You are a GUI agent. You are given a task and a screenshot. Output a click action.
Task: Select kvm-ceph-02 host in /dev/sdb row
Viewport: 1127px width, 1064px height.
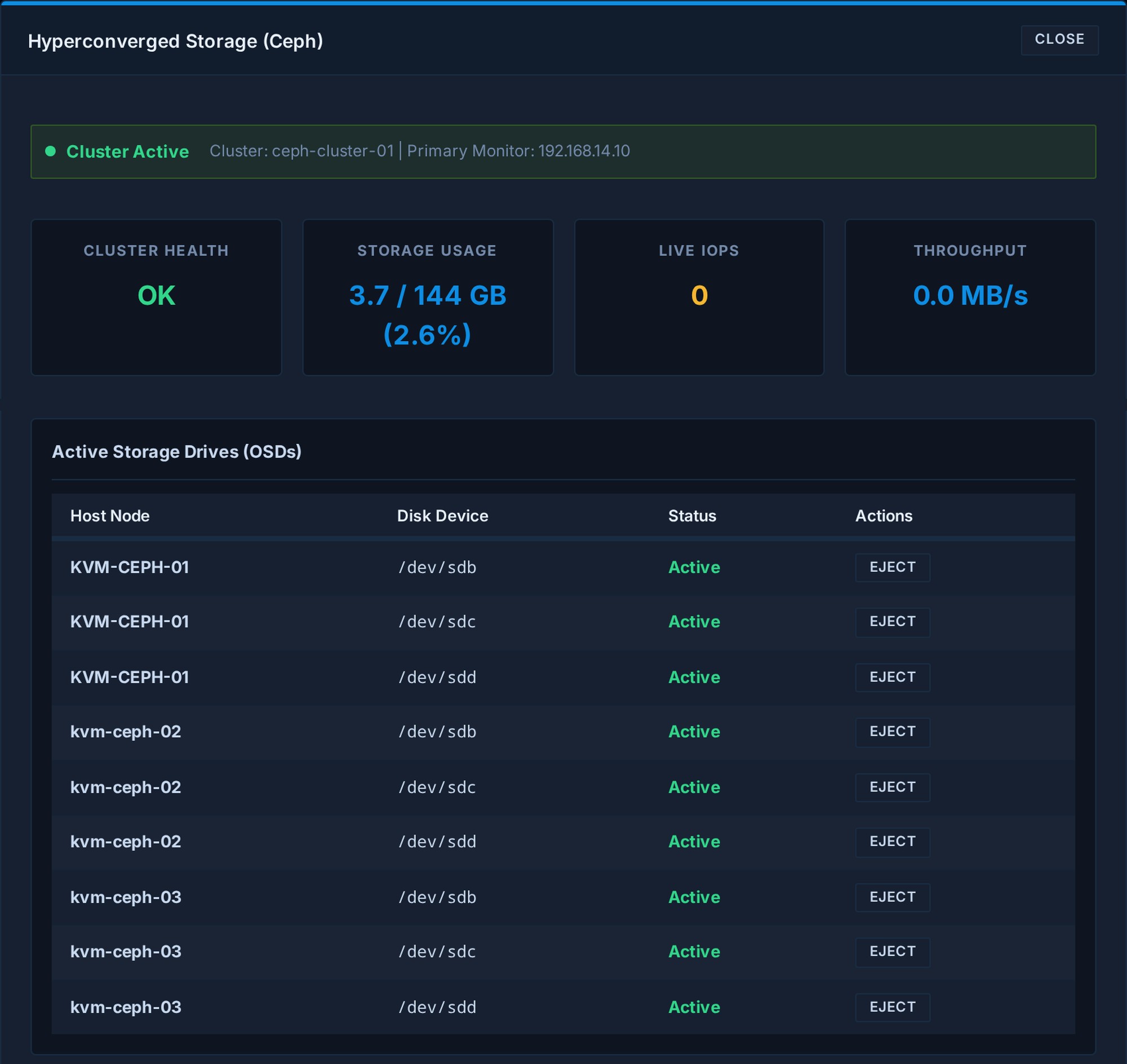(x=126, y=732)
